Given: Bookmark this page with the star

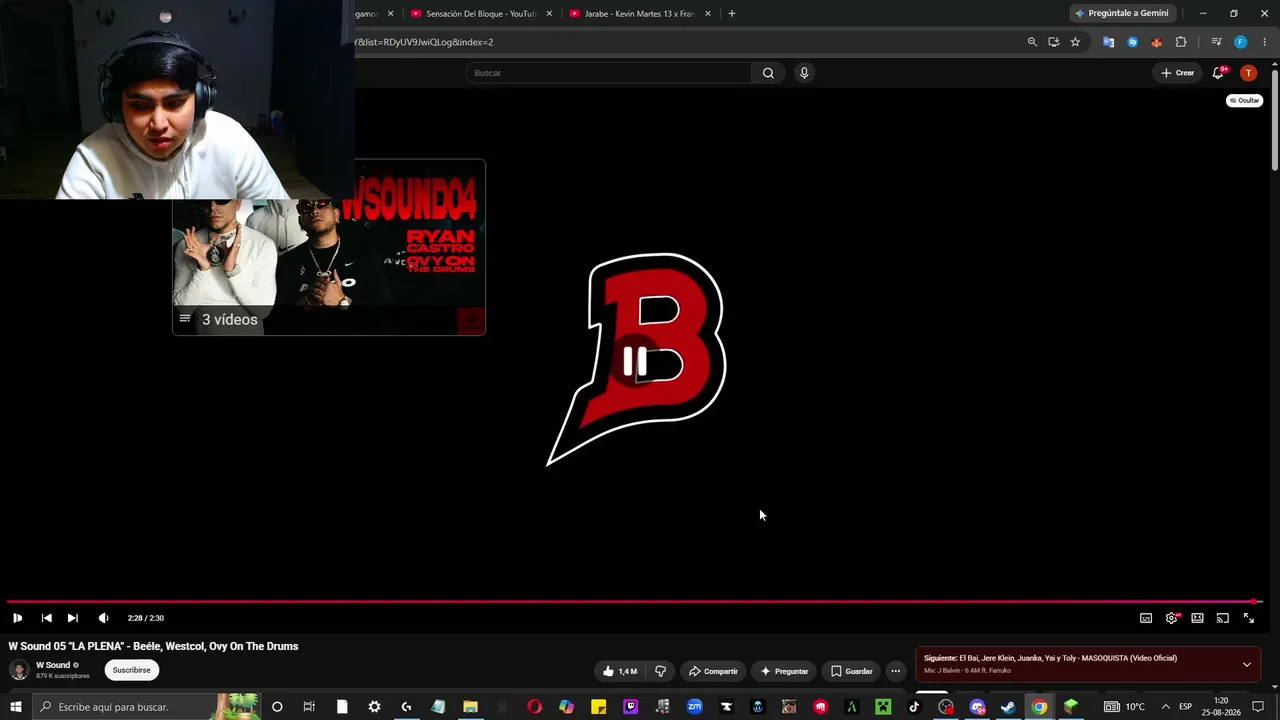Looking at the screenshot, I should (x=1075, y=42).
